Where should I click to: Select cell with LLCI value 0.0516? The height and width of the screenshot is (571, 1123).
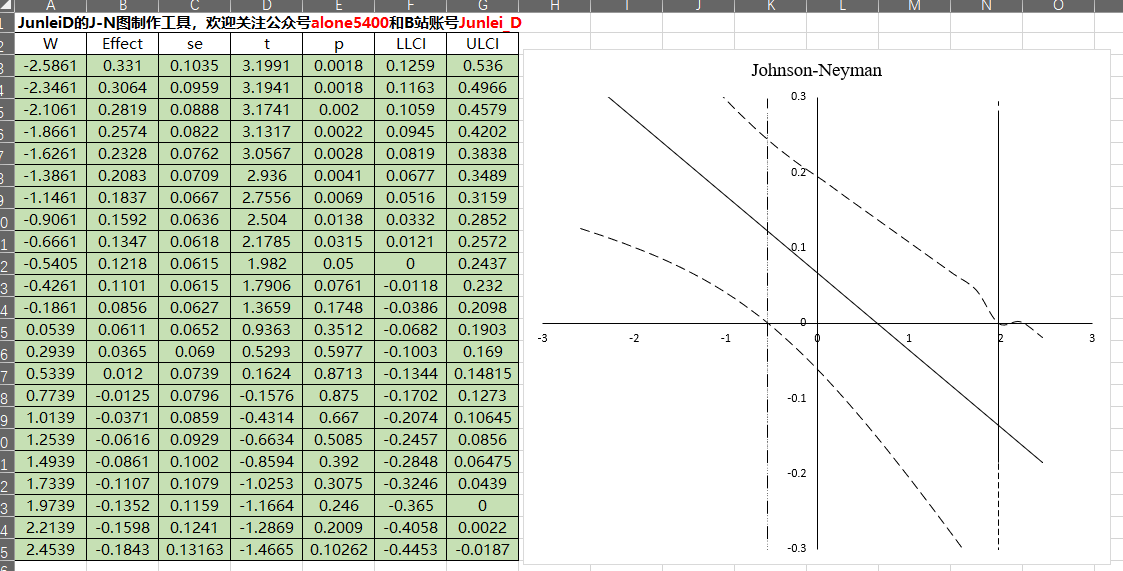click(410, 198)
